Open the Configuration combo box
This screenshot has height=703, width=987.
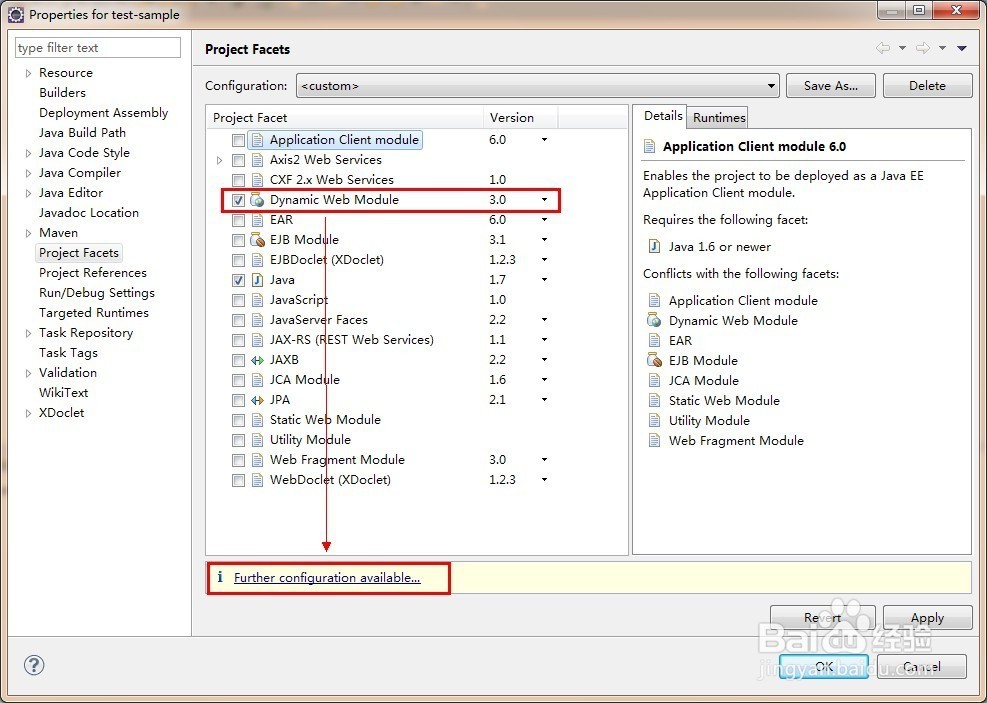[x=538, y=86]
